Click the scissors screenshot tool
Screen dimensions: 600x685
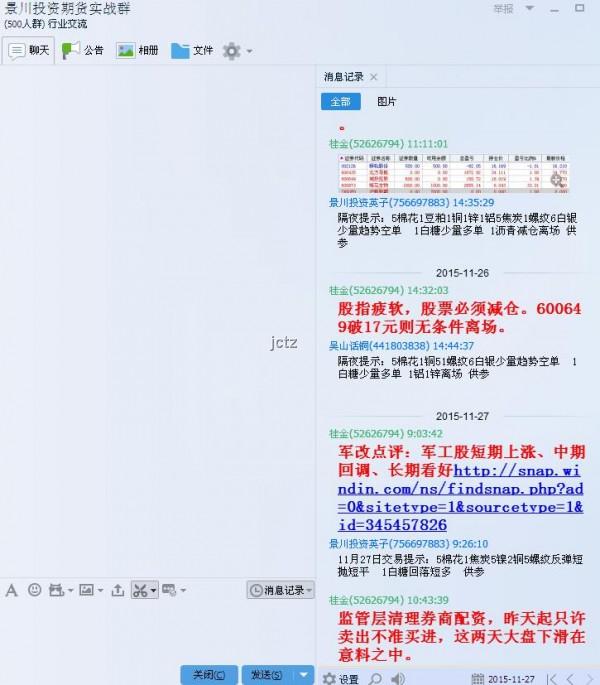pos(140,590)
